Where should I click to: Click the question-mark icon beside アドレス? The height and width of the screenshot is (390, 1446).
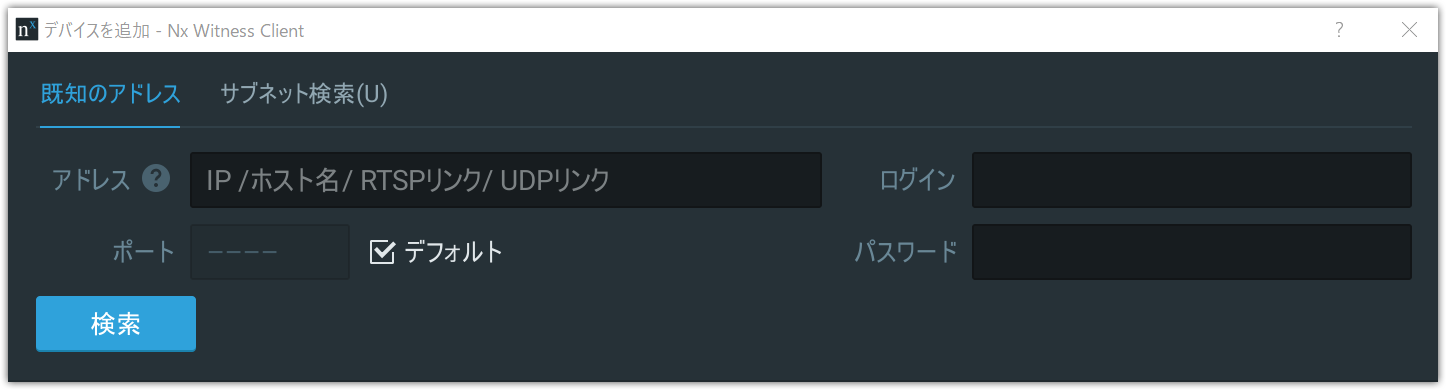click(156, 180)
